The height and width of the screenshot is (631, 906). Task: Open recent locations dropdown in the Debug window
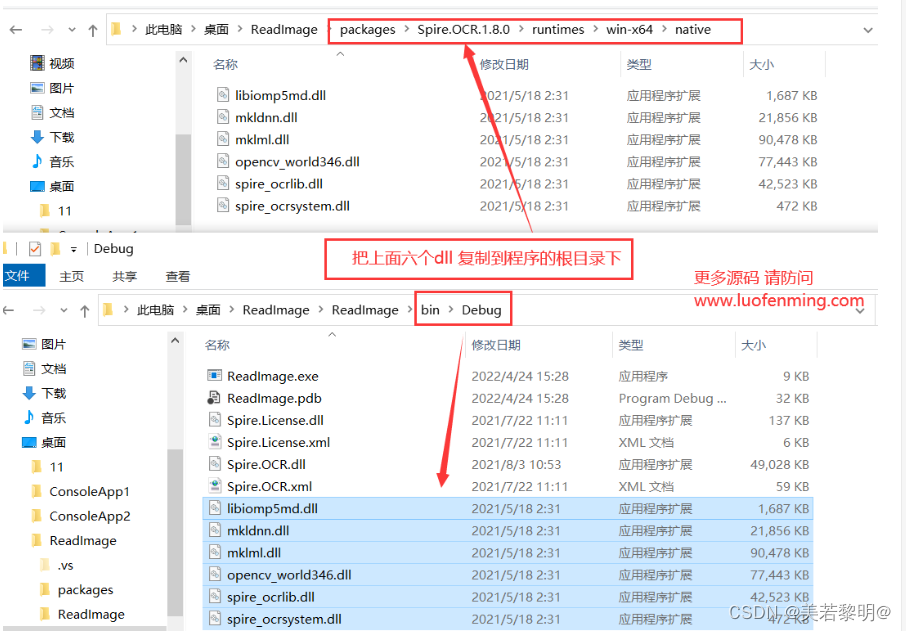coord(64,310)
